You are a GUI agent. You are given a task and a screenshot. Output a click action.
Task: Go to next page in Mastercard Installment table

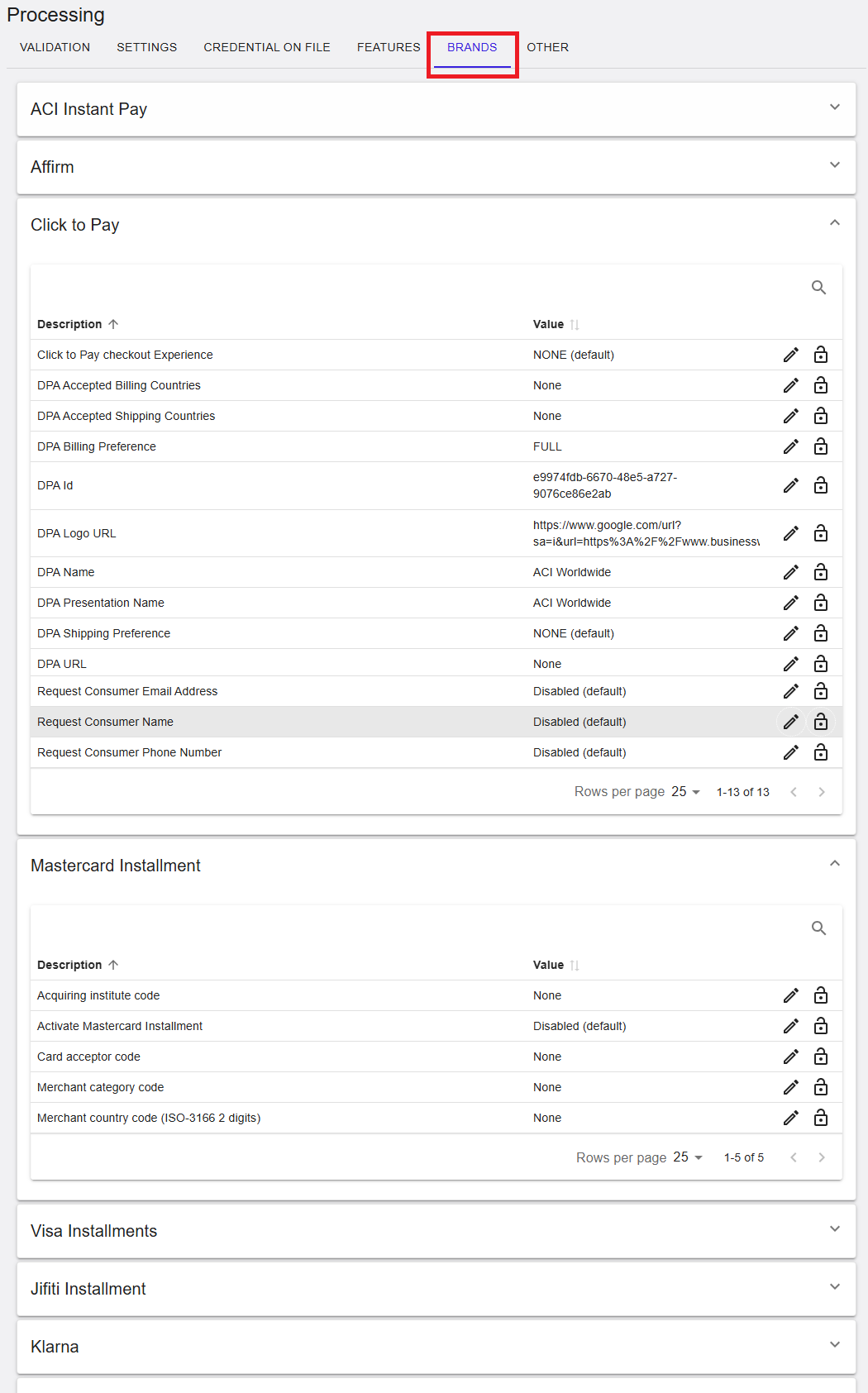click(822, 1157)
